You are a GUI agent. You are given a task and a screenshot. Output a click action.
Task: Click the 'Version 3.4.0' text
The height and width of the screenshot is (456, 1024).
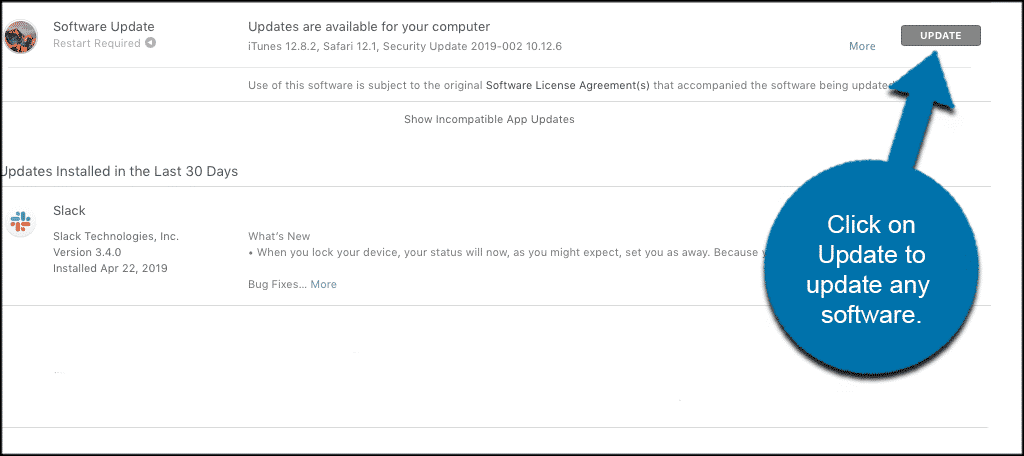pyautogui.click(x=87, y=252)
